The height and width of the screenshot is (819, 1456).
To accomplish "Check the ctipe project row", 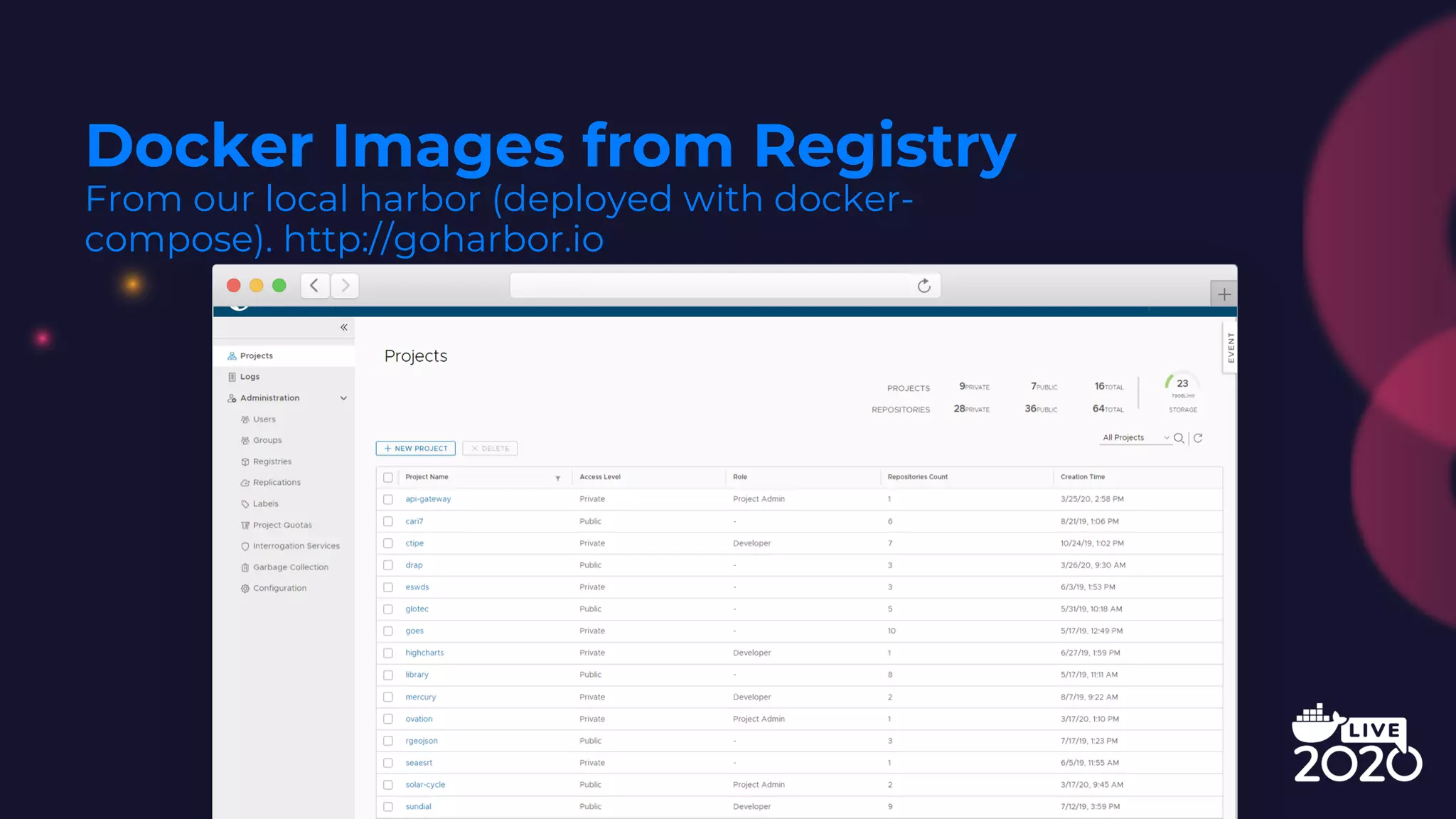I will coord(388,543).
